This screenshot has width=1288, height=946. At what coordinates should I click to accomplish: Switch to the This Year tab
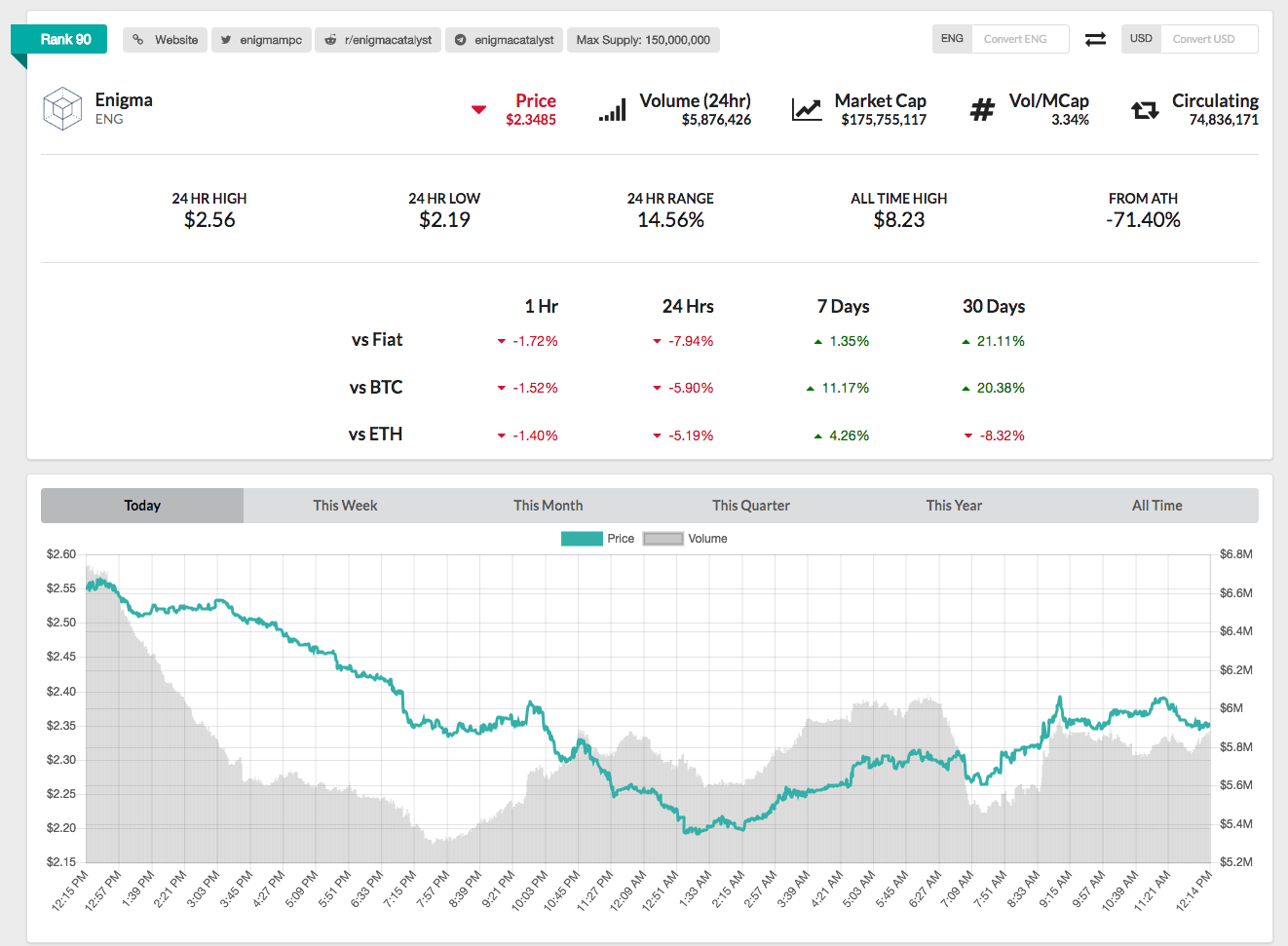(x=954, y=506)
